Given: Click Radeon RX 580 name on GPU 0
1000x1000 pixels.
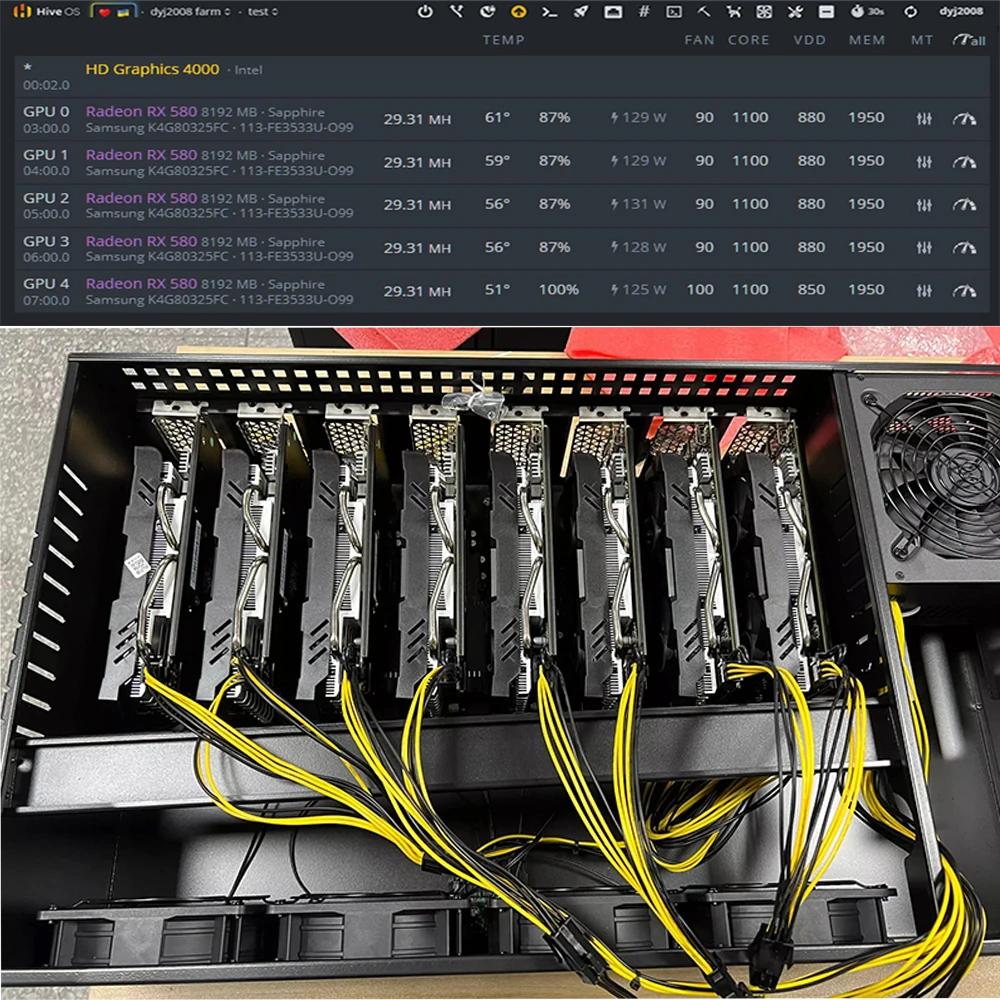Looking at the screenshot, I should pyautogui.click(x=142, y=111).
